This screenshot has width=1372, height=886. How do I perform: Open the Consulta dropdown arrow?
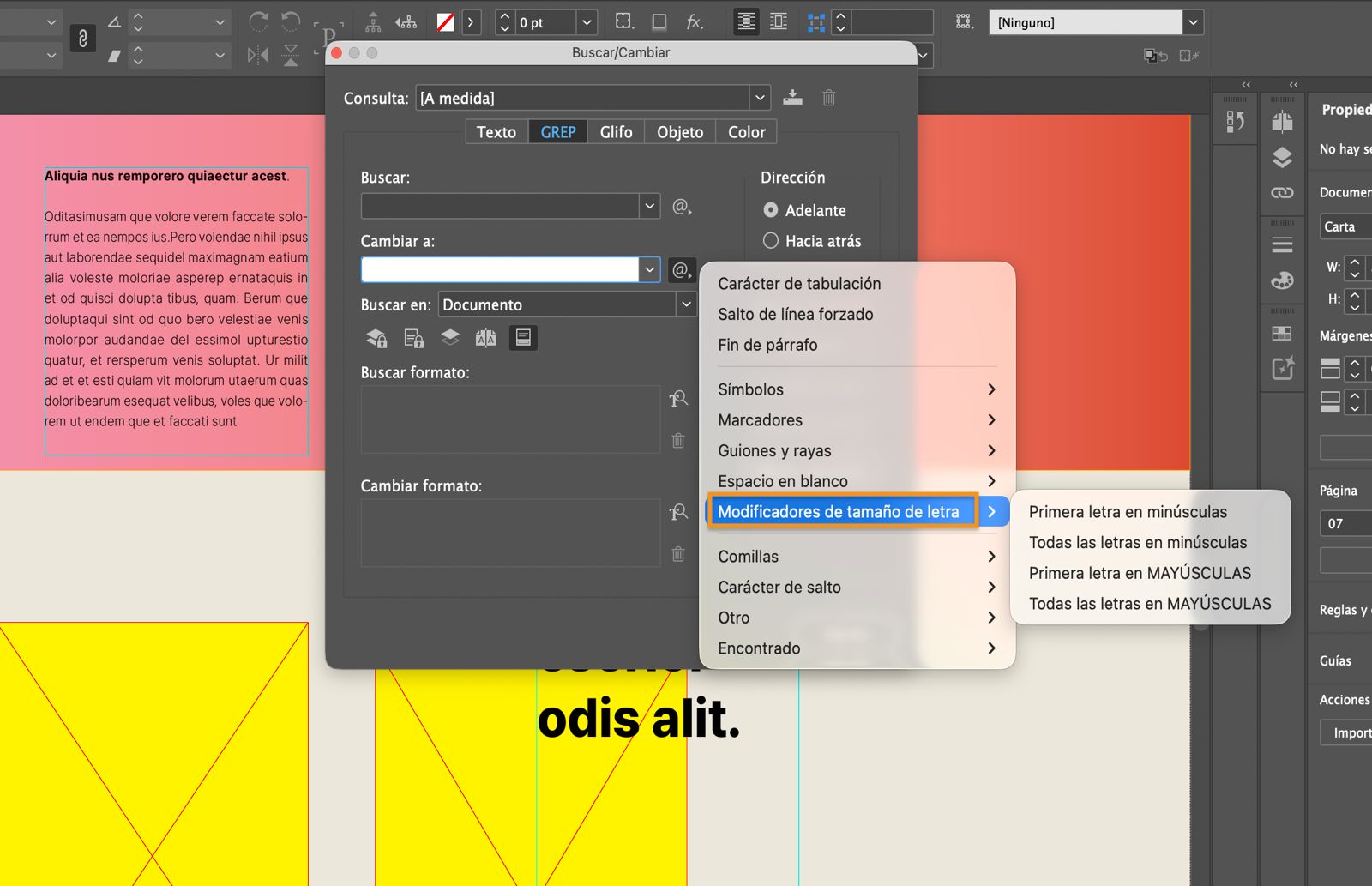tap(760, 98)
